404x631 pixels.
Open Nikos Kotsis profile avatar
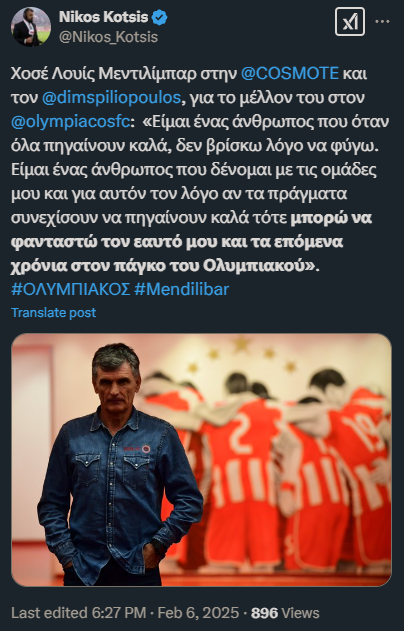pyautogui.click(x=31, y=27)
